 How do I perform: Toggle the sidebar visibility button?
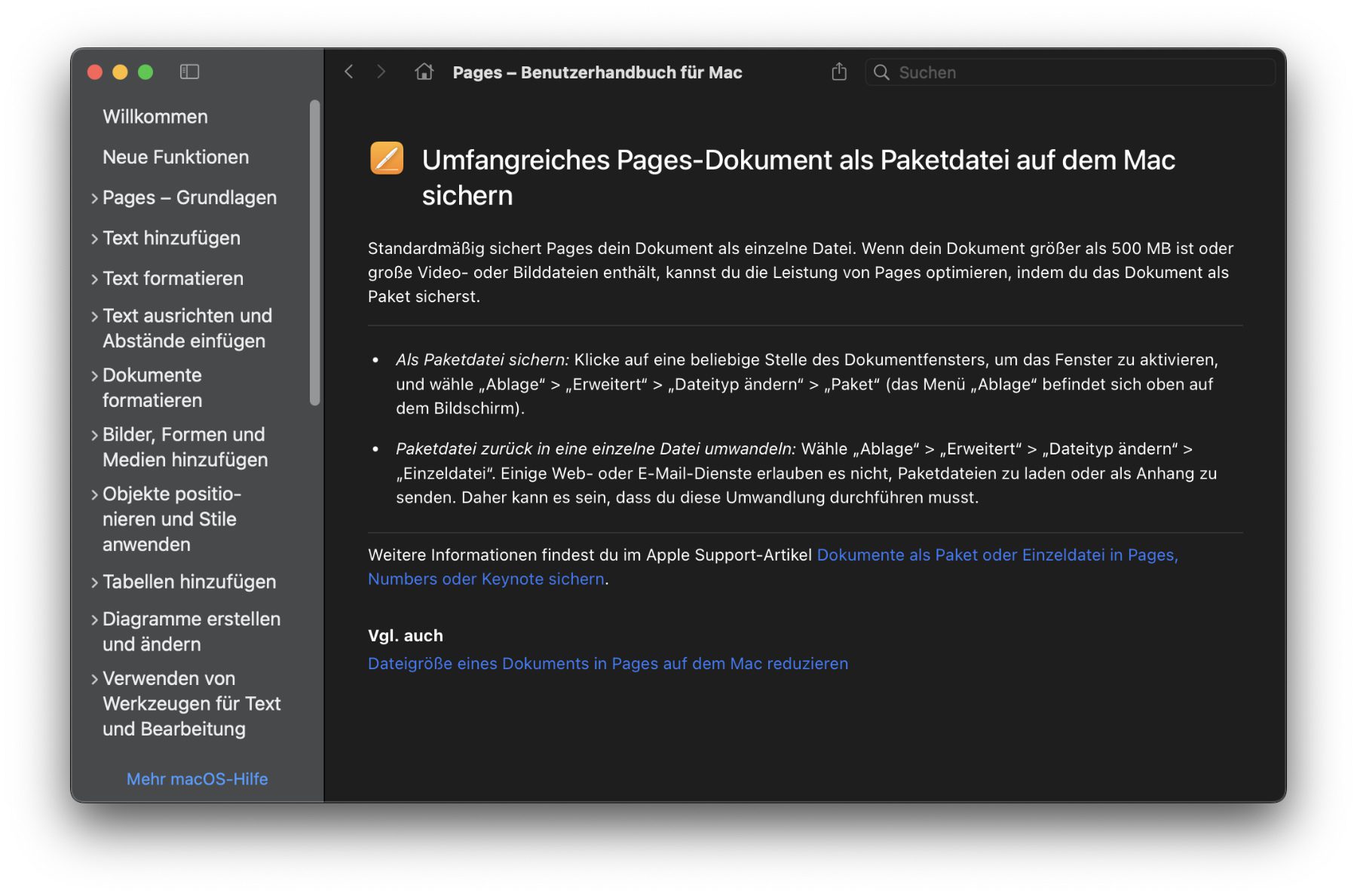pos(189,72)
